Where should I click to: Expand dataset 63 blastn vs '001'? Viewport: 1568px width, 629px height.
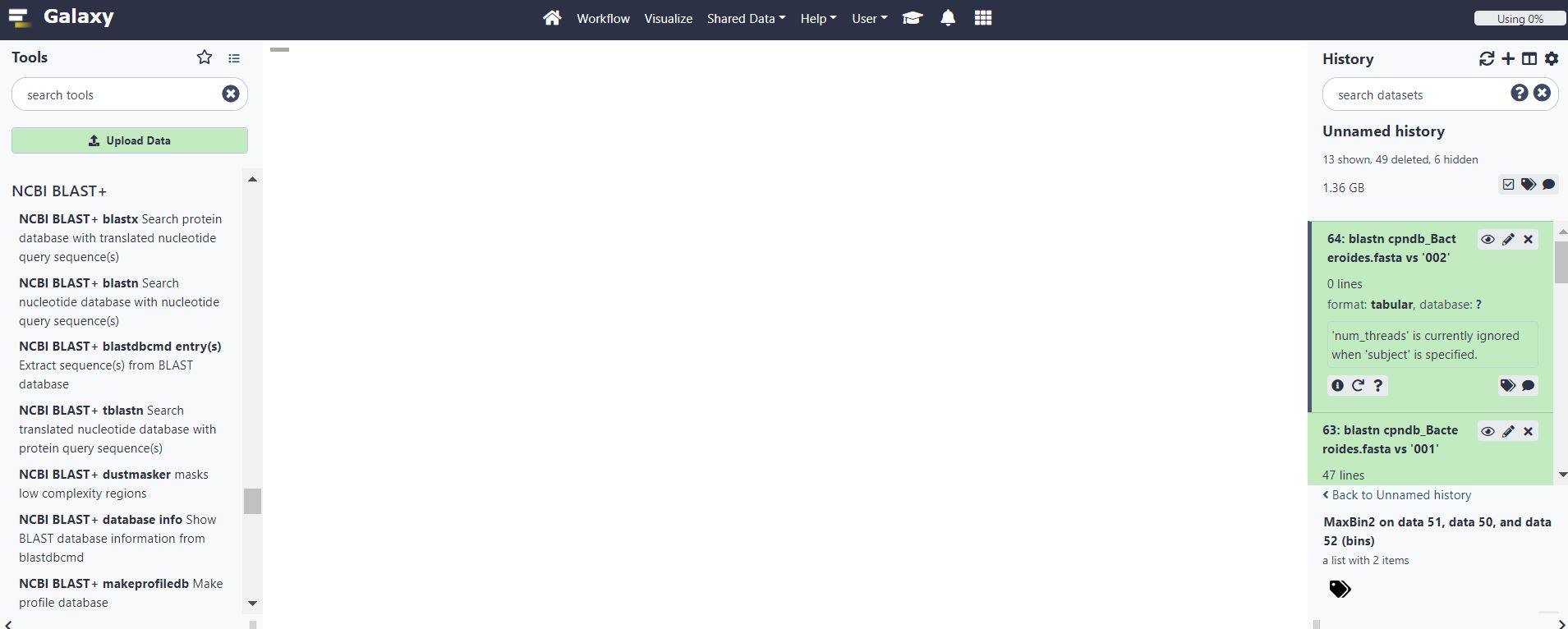click(1390, 439)
